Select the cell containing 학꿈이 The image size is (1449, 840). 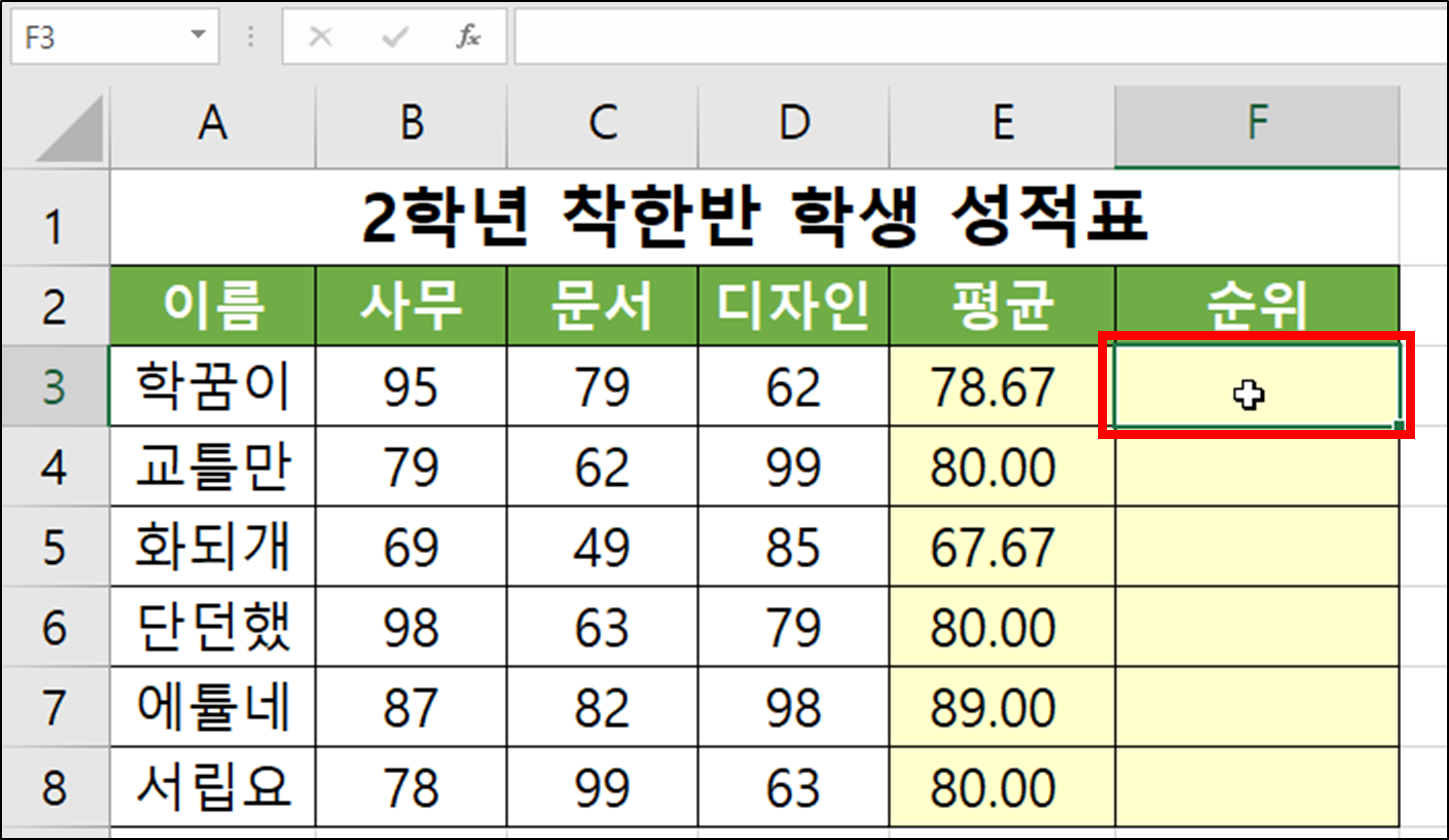pyautogui.click(x=210, y=386)
